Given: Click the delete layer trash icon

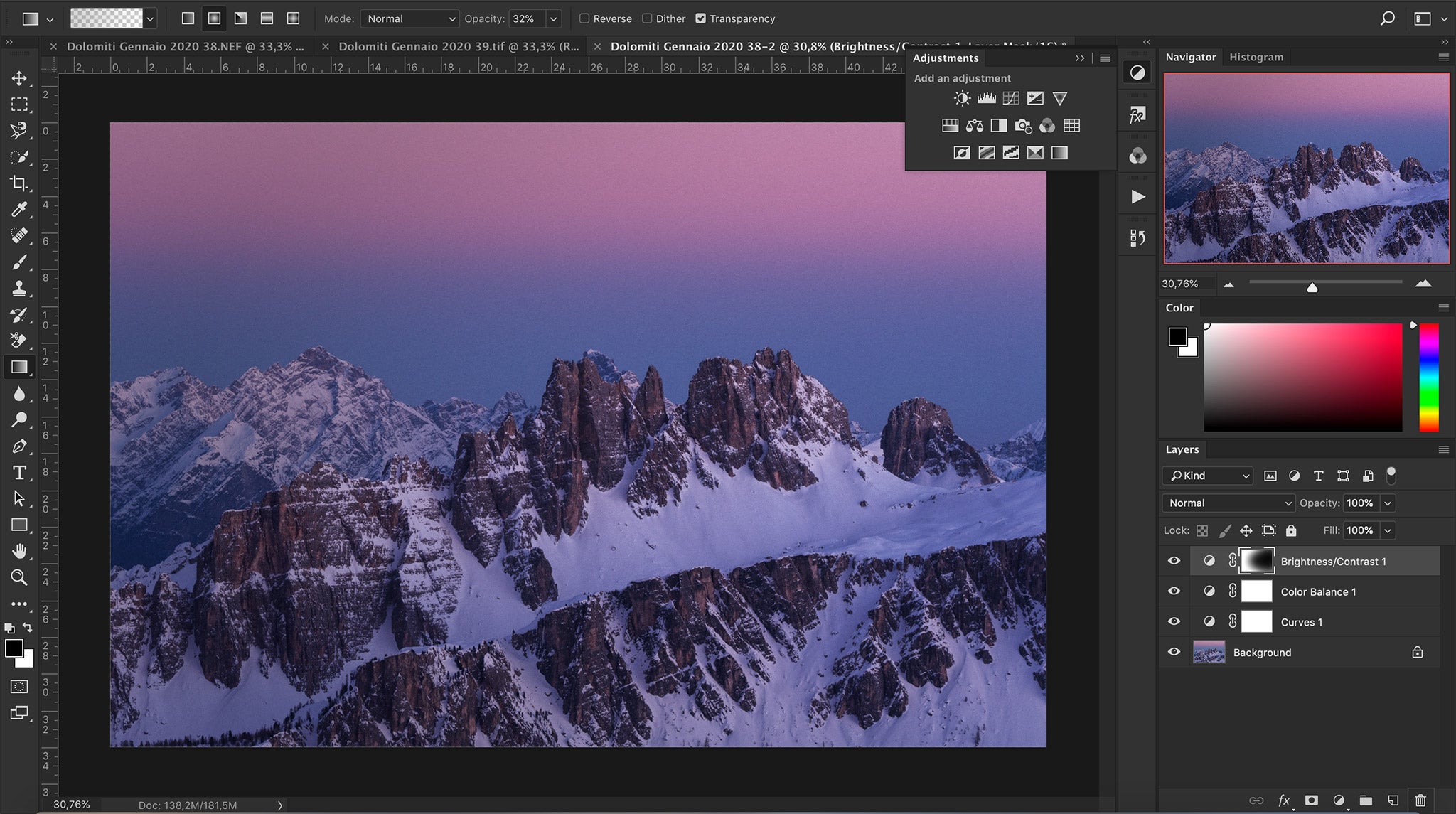Looking at the screenshot, I should 1420,799.
